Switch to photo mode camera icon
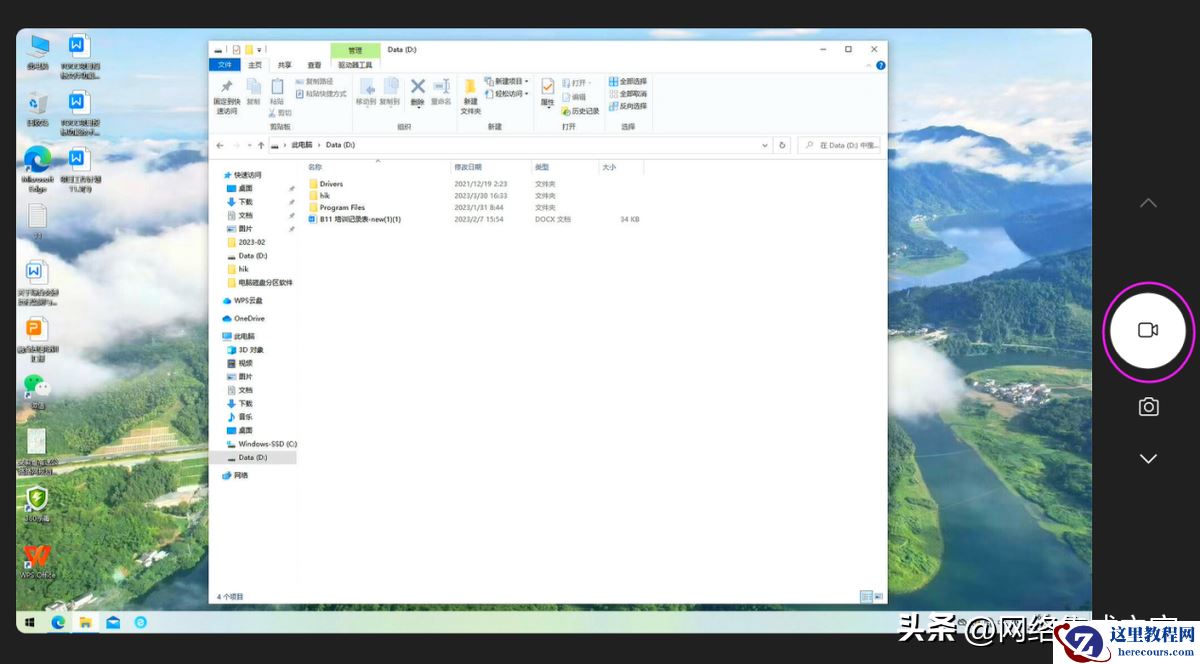The image size is (1200, 664). point(1148,407)
